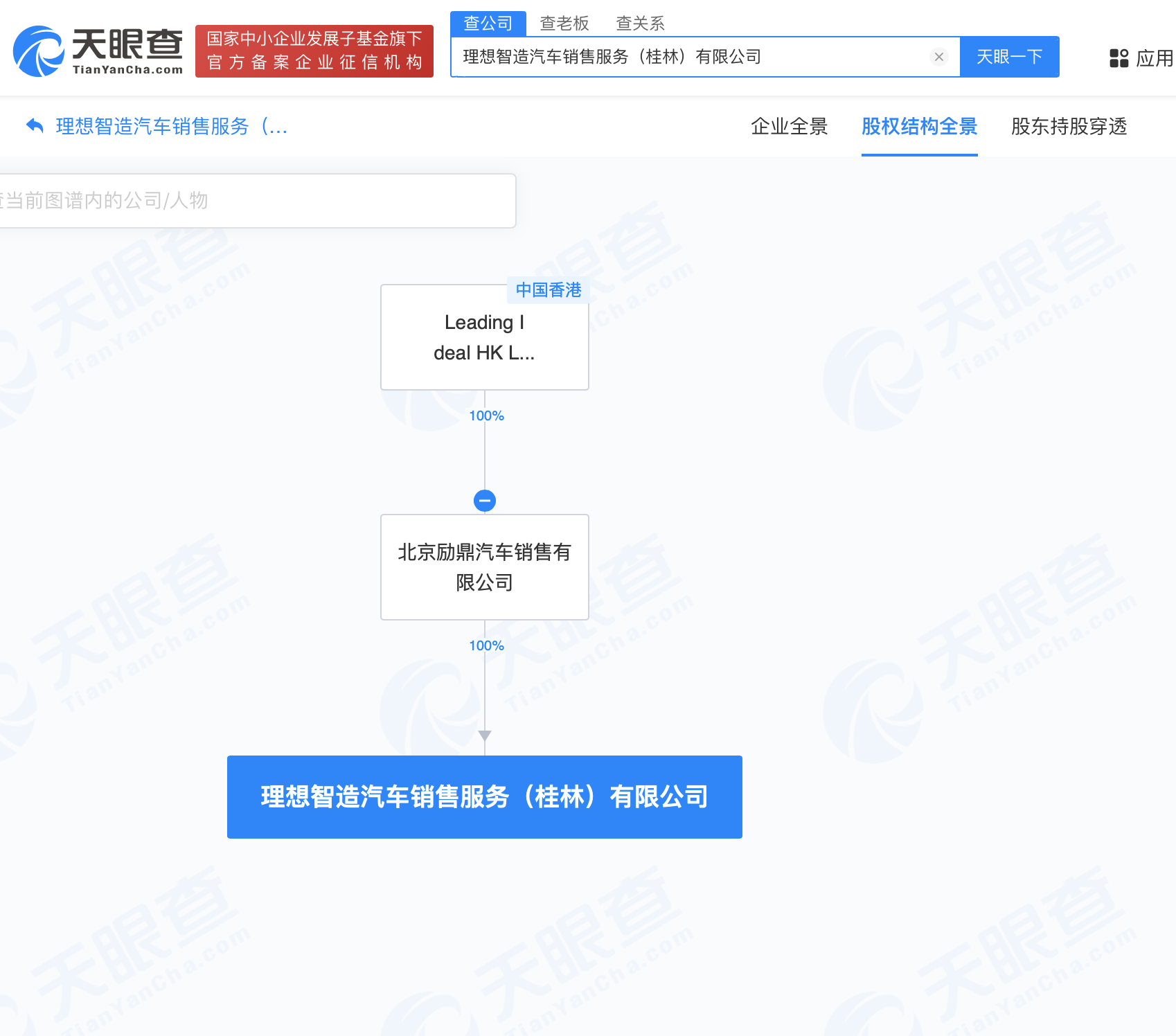Click the 天眼一下 search button
The image size is (1176, 1036).
[1010, 57]
